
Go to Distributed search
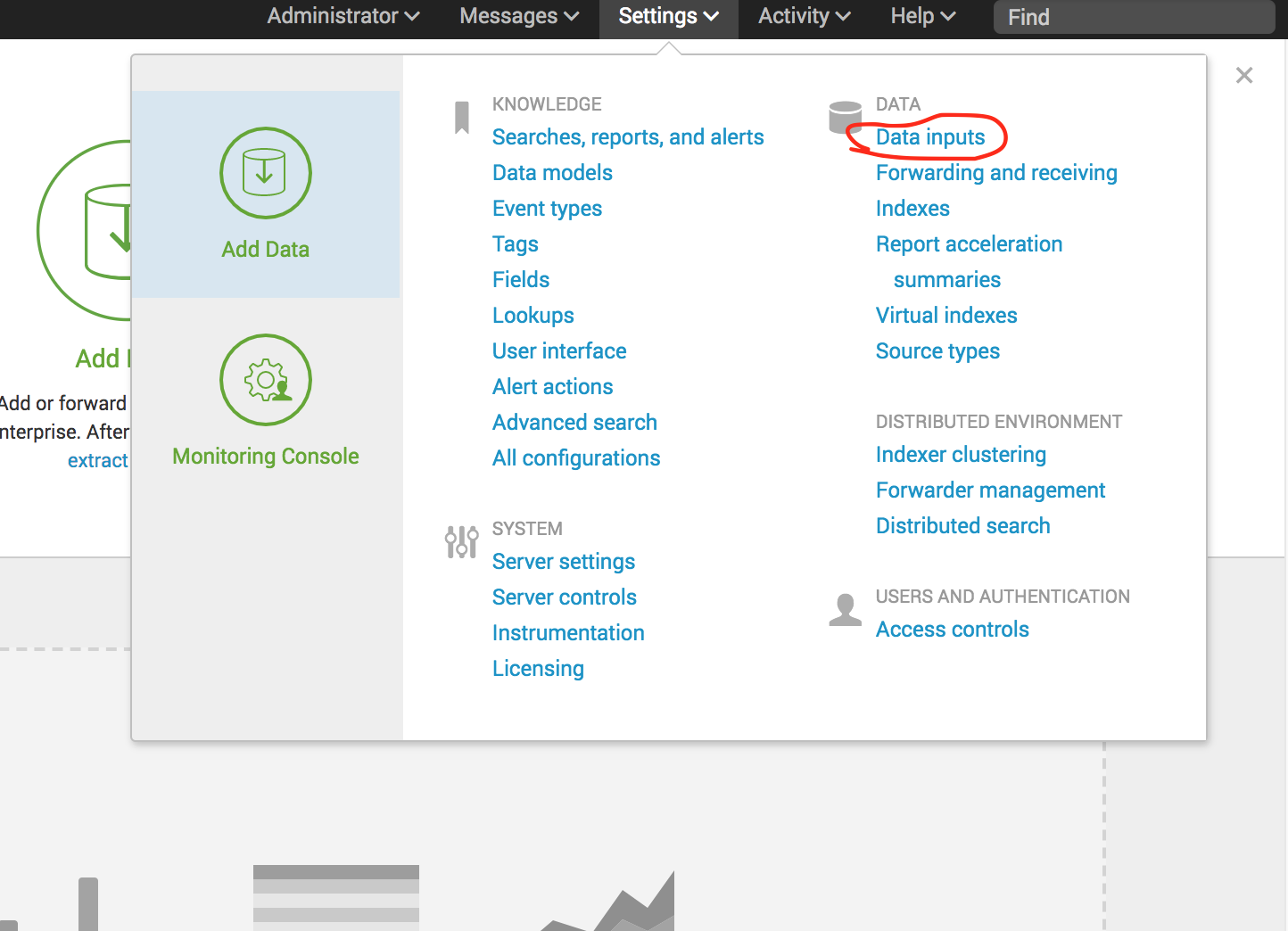[962, 526]
